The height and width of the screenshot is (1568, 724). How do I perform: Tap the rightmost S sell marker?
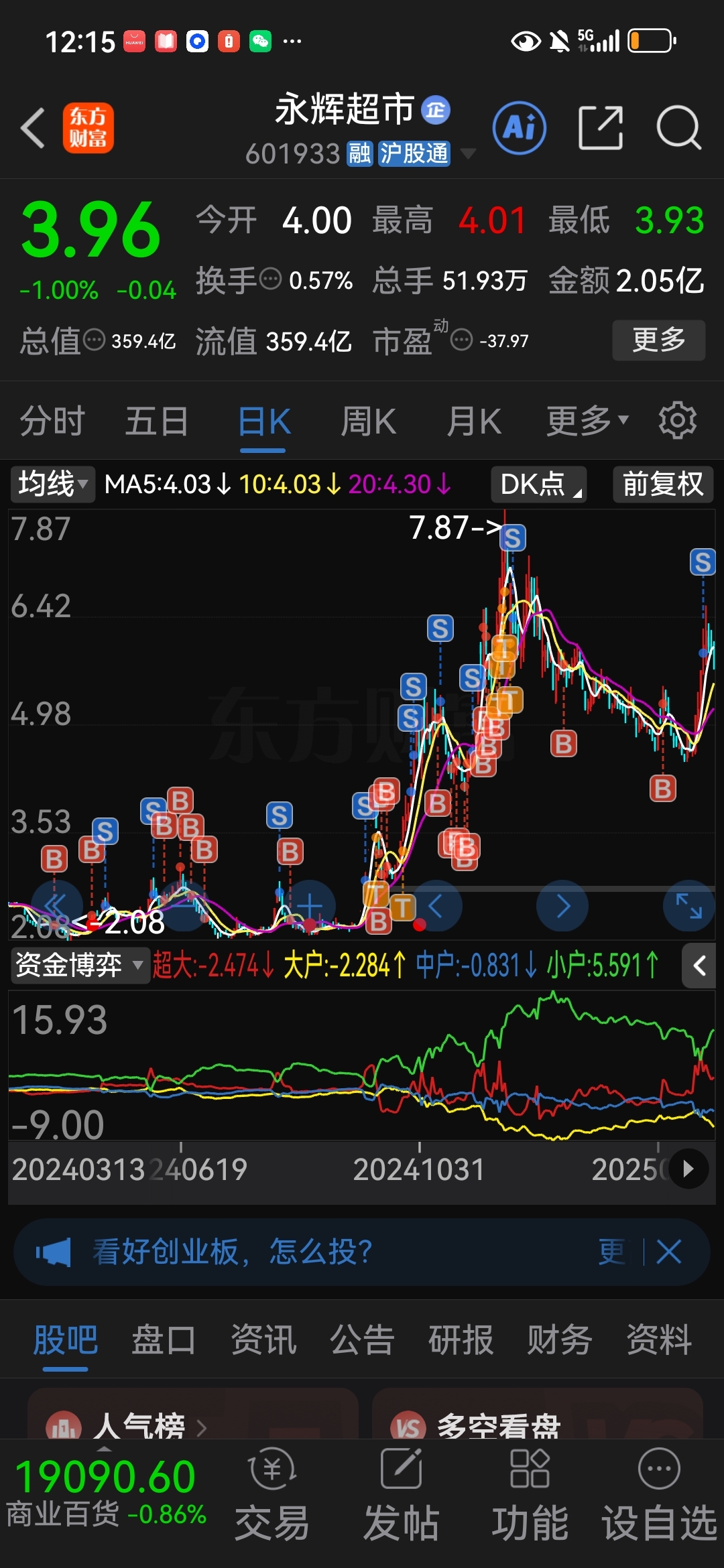coord(703,562)
